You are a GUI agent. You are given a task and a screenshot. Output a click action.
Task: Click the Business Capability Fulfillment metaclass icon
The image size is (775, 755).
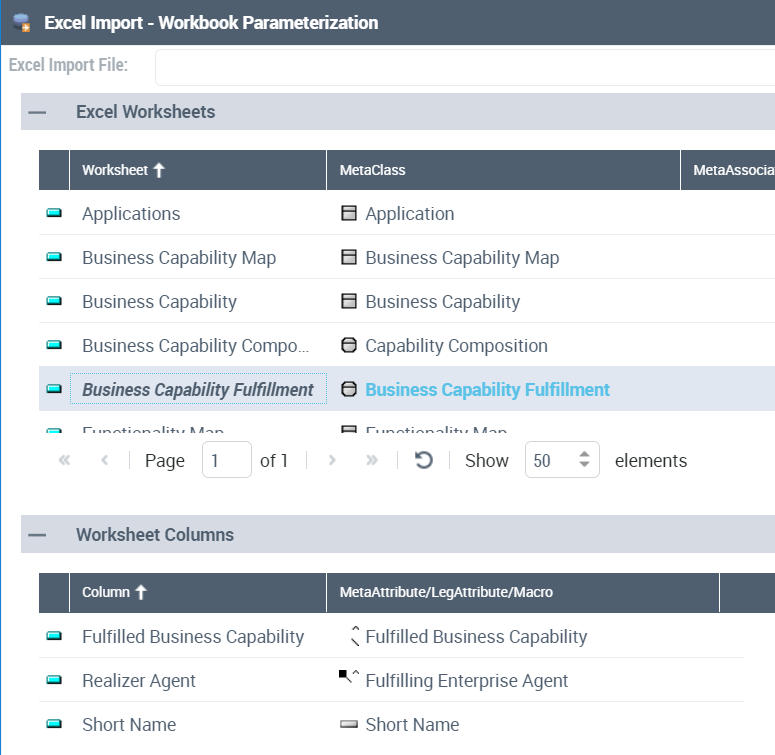point(349,390)
